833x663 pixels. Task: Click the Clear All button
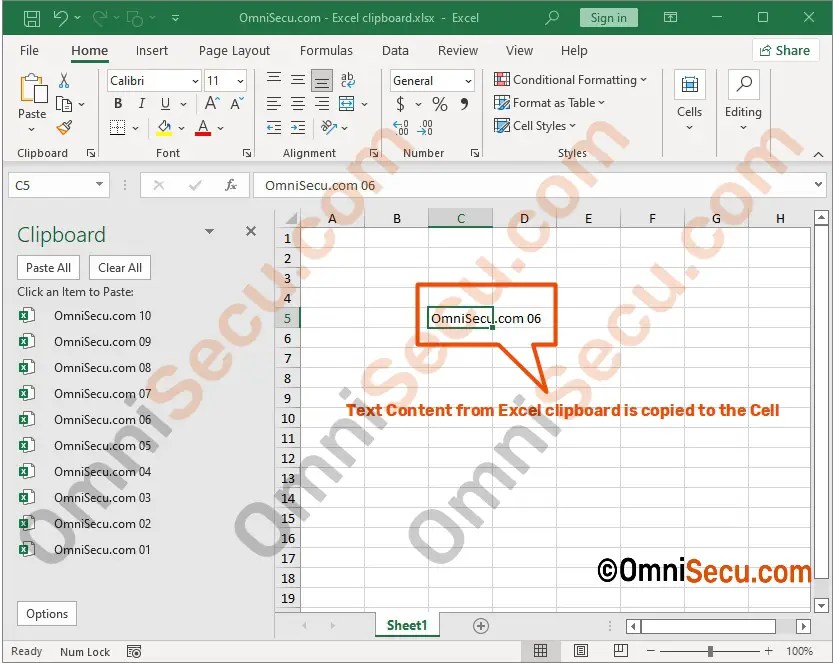(120, 268)
